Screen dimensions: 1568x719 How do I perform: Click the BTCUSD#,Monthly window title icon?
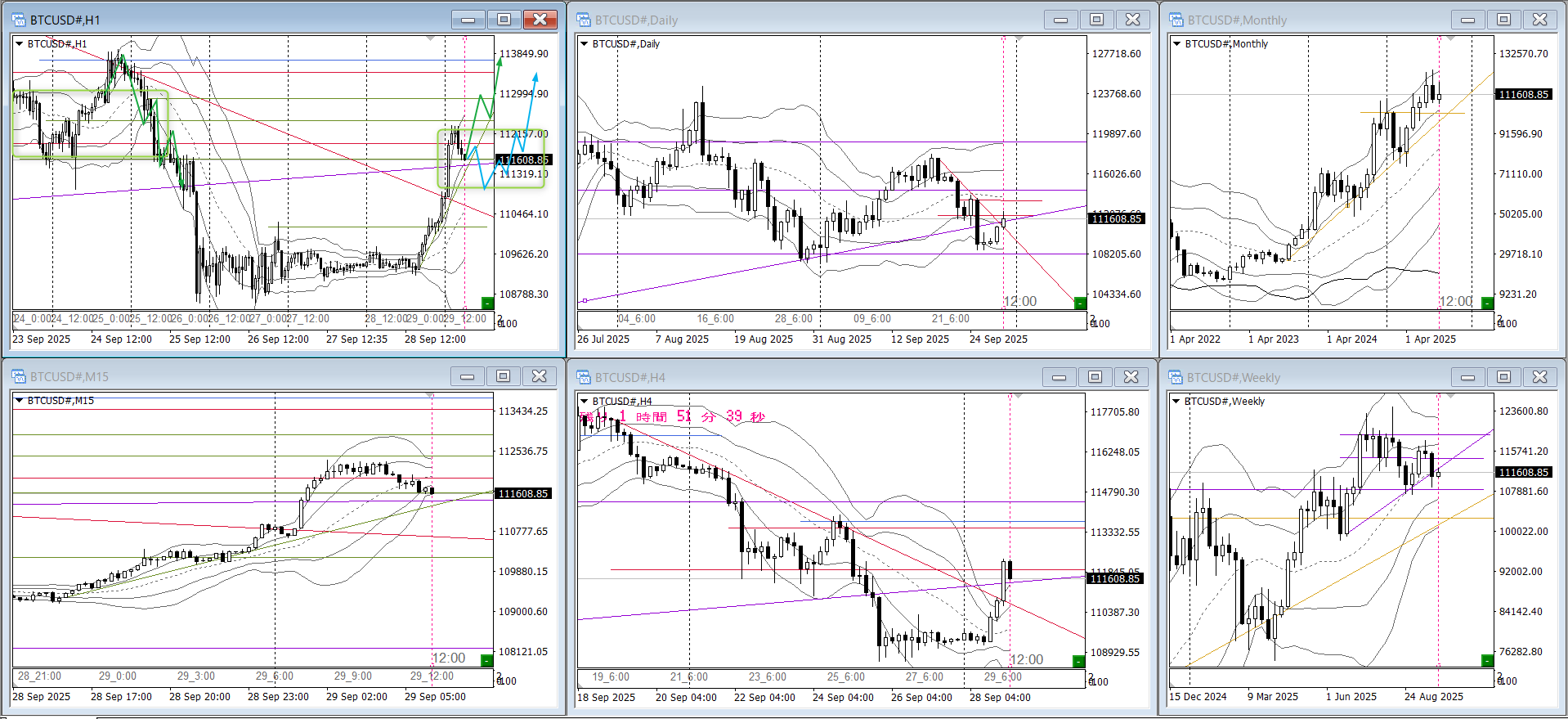pyautogui.click(x=1176, y=20)
